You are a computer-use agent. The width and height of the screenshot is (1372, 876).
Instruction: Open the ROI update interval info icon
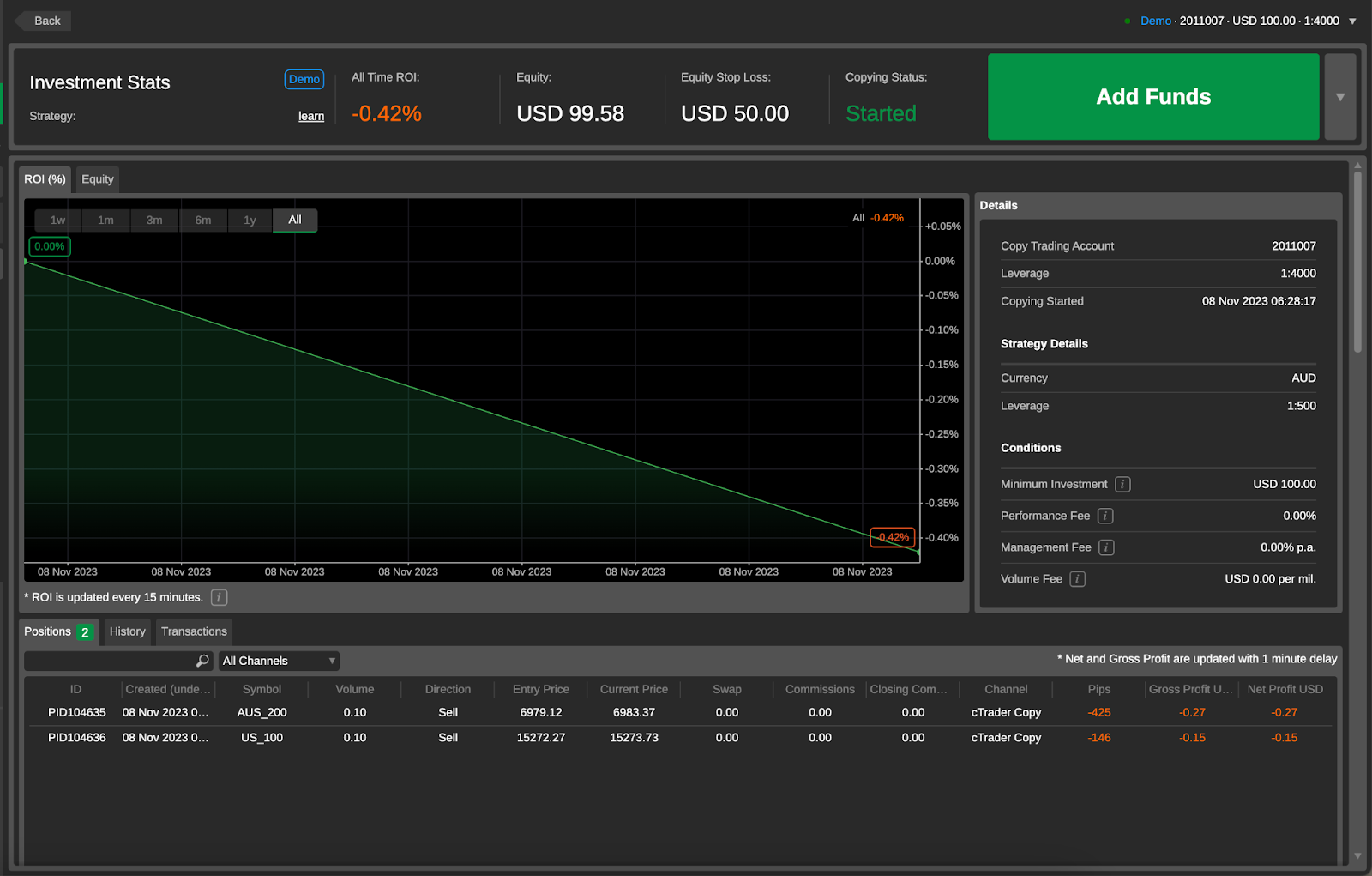[x=219, y=597]
